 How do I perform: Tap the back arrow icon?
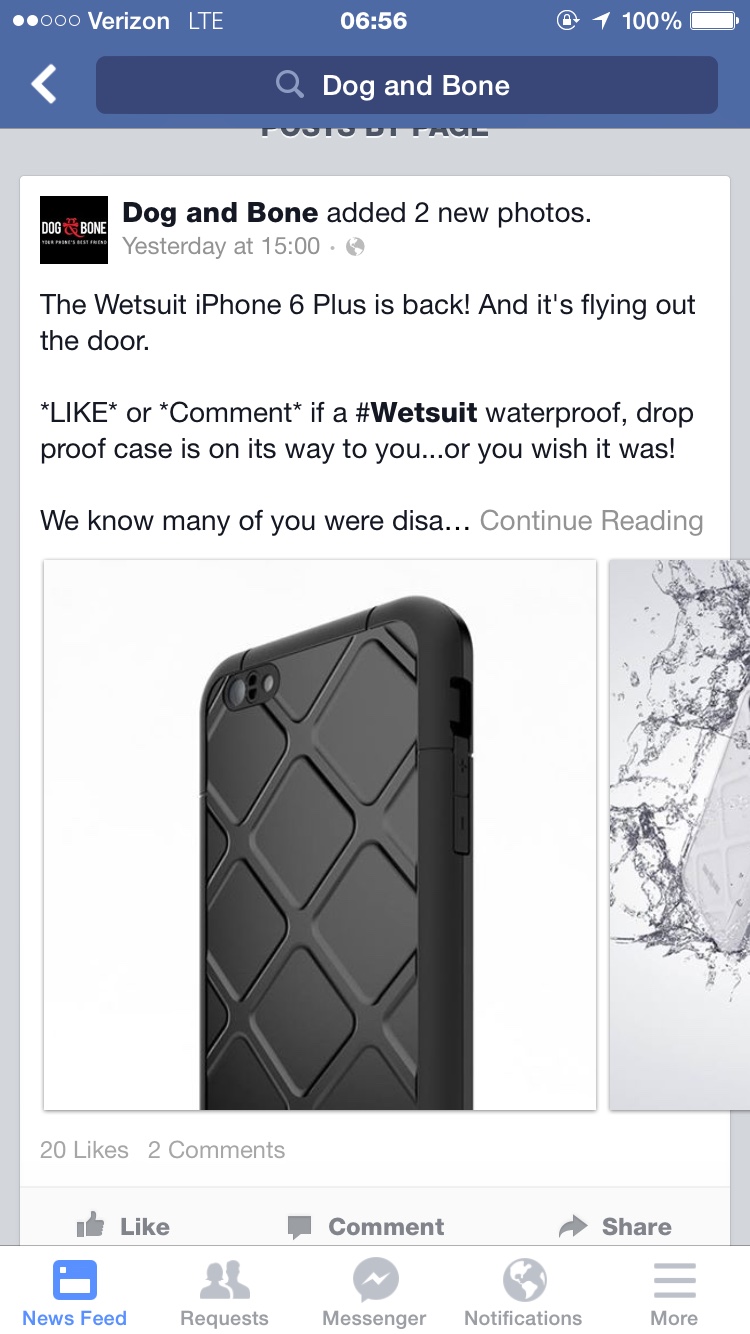click(44, 85)
